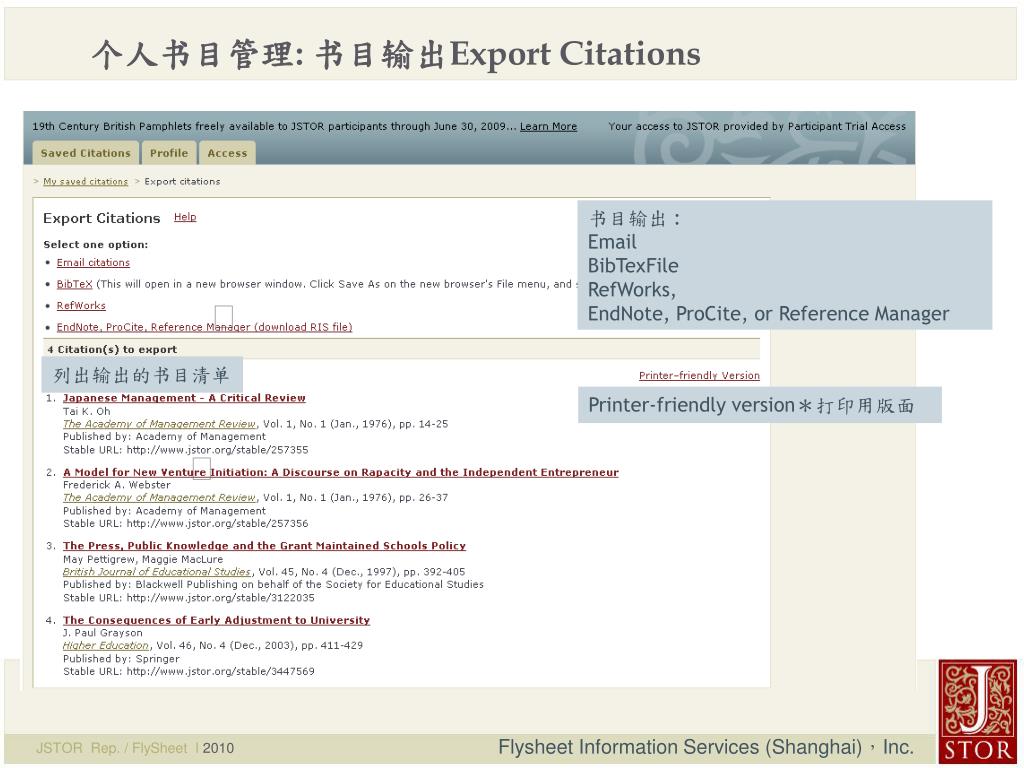Click the Export Citations heading
This screenshot has height=768, width=1024.
pos(102,218)
